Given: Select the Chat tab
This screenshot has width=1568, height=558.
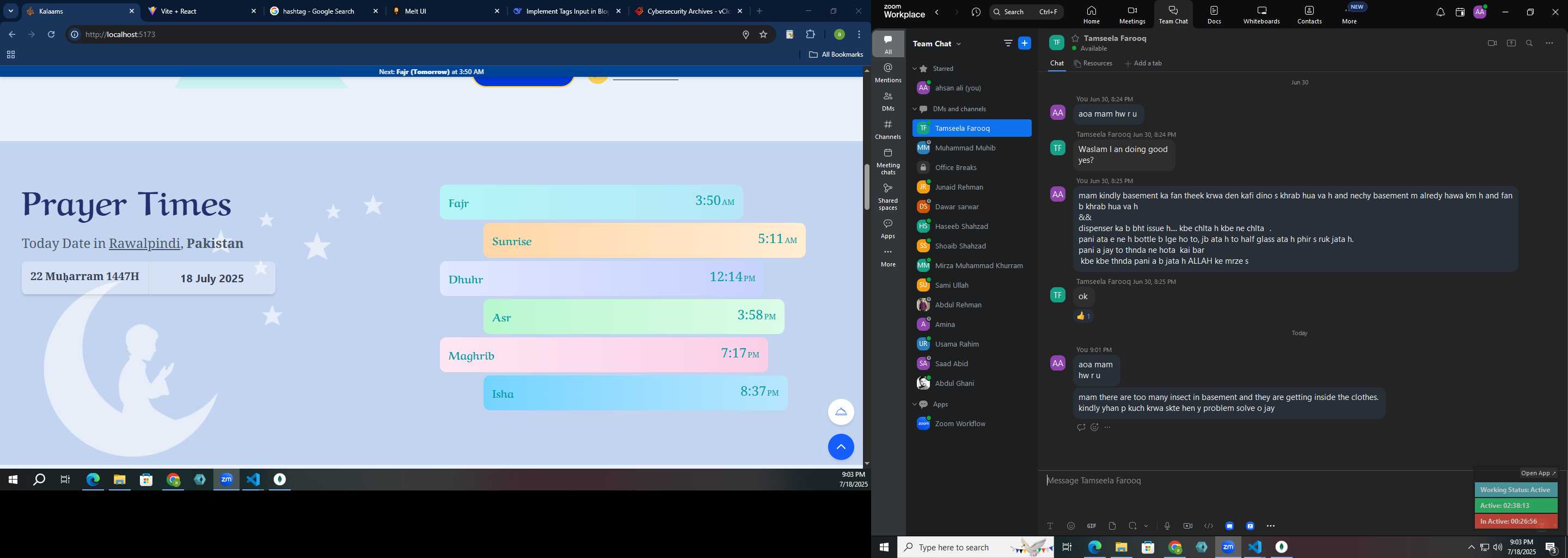Looking at the screenshot, I should pos(1057,63).
